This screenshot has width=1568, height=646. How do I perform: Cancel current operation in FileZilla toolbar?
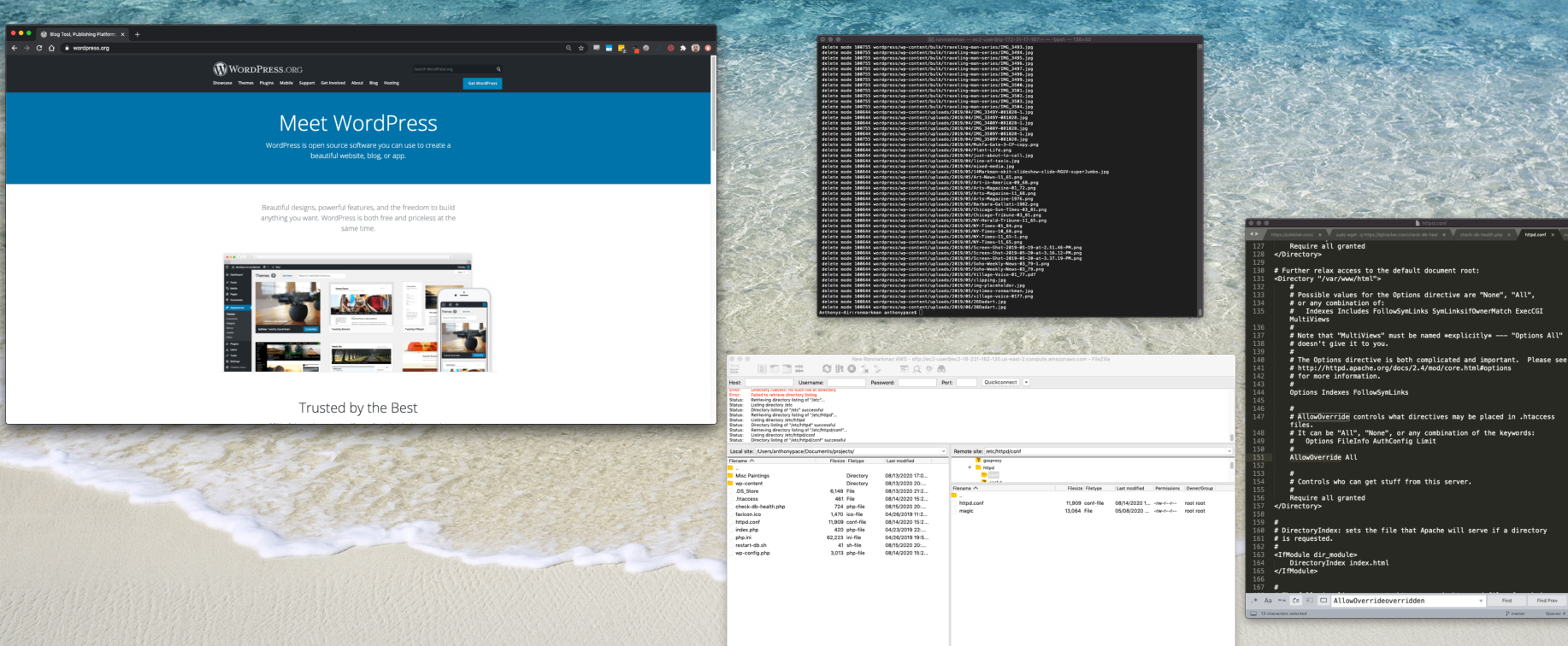click(852, 368)
